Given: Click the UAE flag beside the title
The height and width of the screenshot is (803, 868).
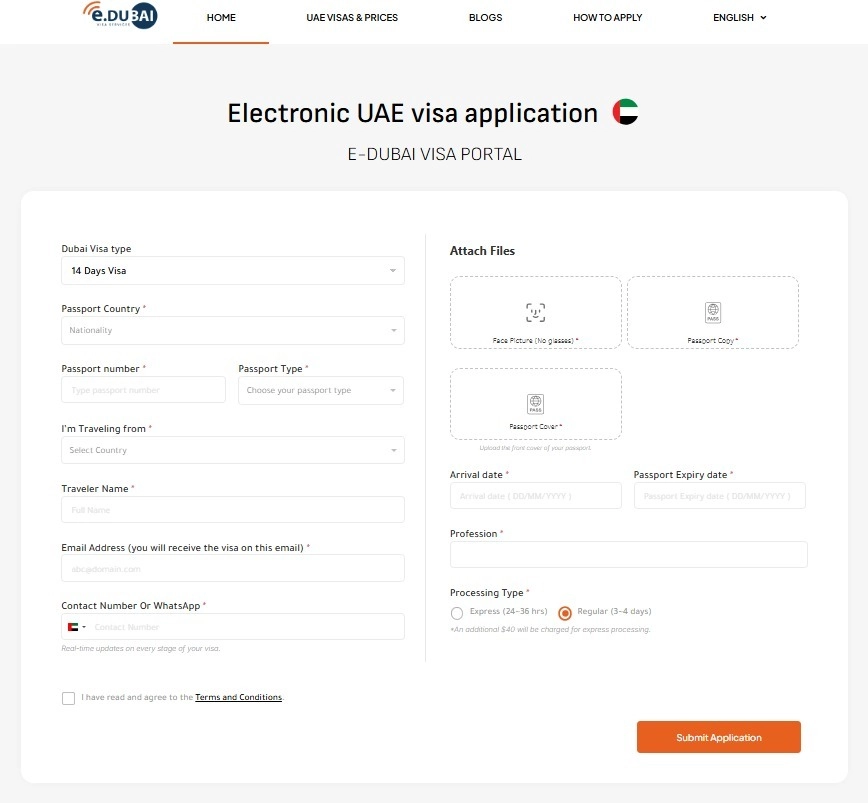Looking at the screenshot, I should pyautogui.click(x=626, y=113).
